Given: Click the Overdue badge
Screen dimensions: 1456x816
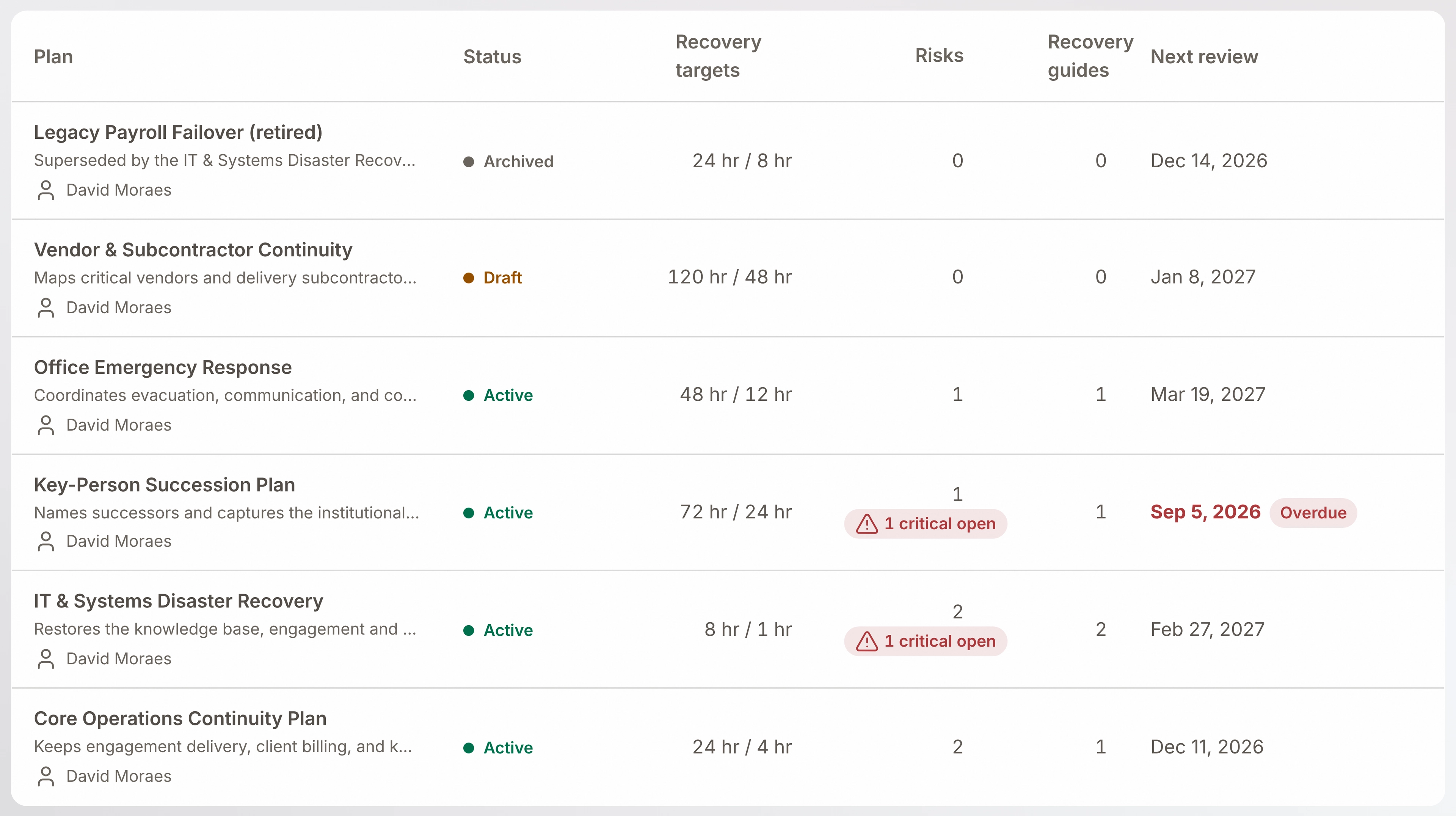Looking at the screenshot, I should point(1313,513).
